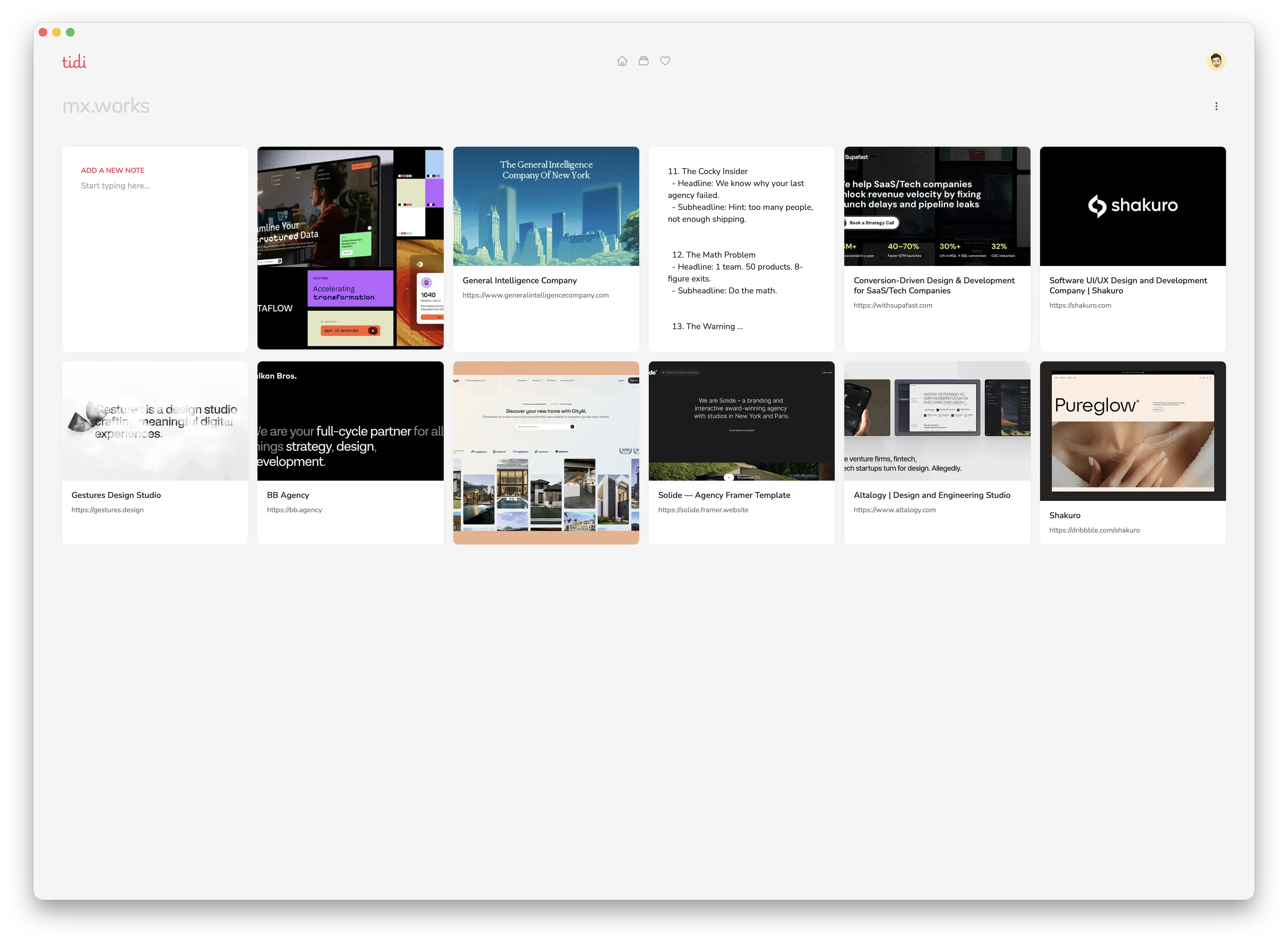Open the Home view
The image size is (1288, 944).
point(622,61)
